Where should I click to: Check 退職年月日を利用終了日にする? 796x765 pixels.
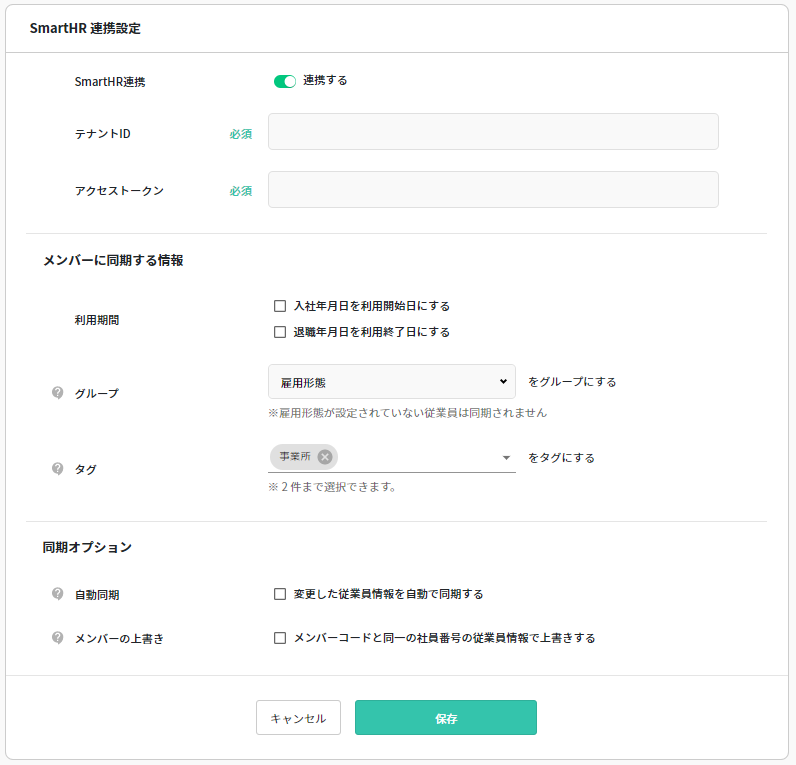(280, 332)
